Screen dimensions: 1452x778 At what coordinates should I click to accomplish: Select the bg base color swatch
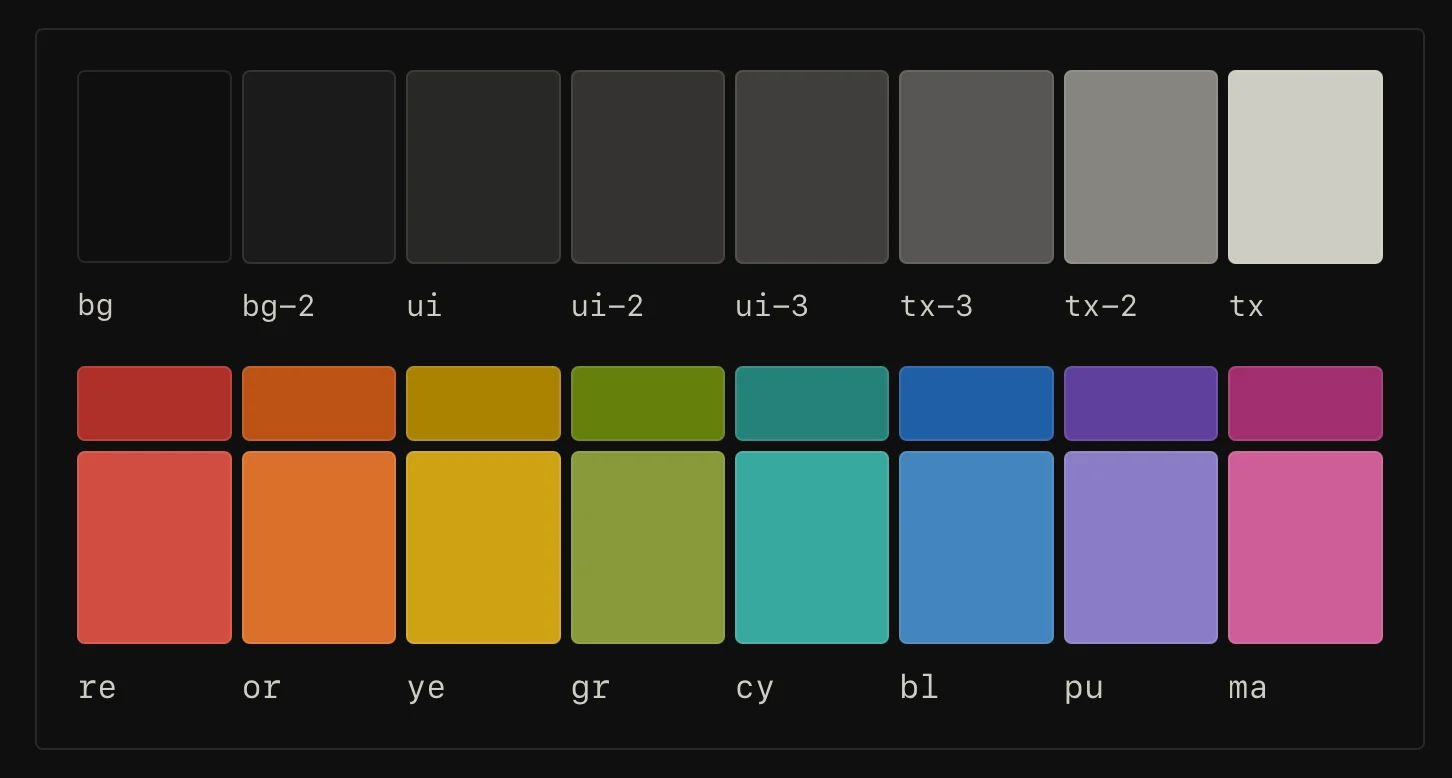[154, 167]
